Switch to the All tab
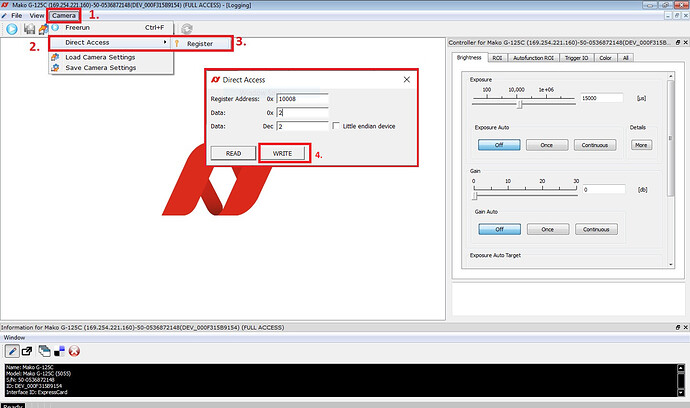The image size is (690, 408). [625, 58]
